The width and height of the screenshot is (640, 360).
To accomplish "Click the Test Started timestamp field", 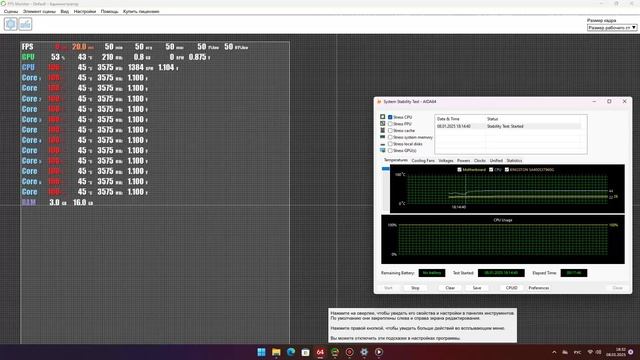I will [x=501, y=273].
